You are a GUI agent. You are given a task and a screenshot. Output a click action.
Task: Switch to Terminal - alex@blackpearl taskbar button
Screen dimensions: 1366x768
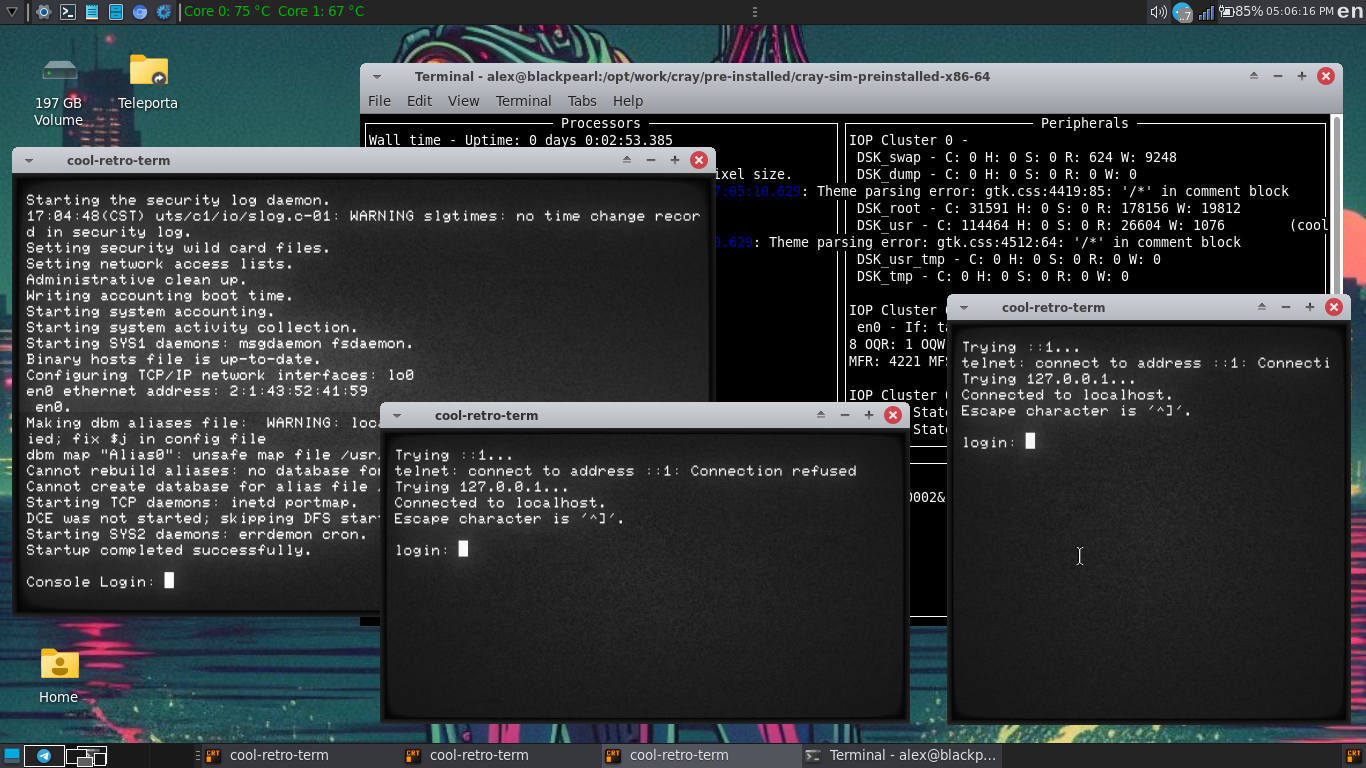pos(900,755)
